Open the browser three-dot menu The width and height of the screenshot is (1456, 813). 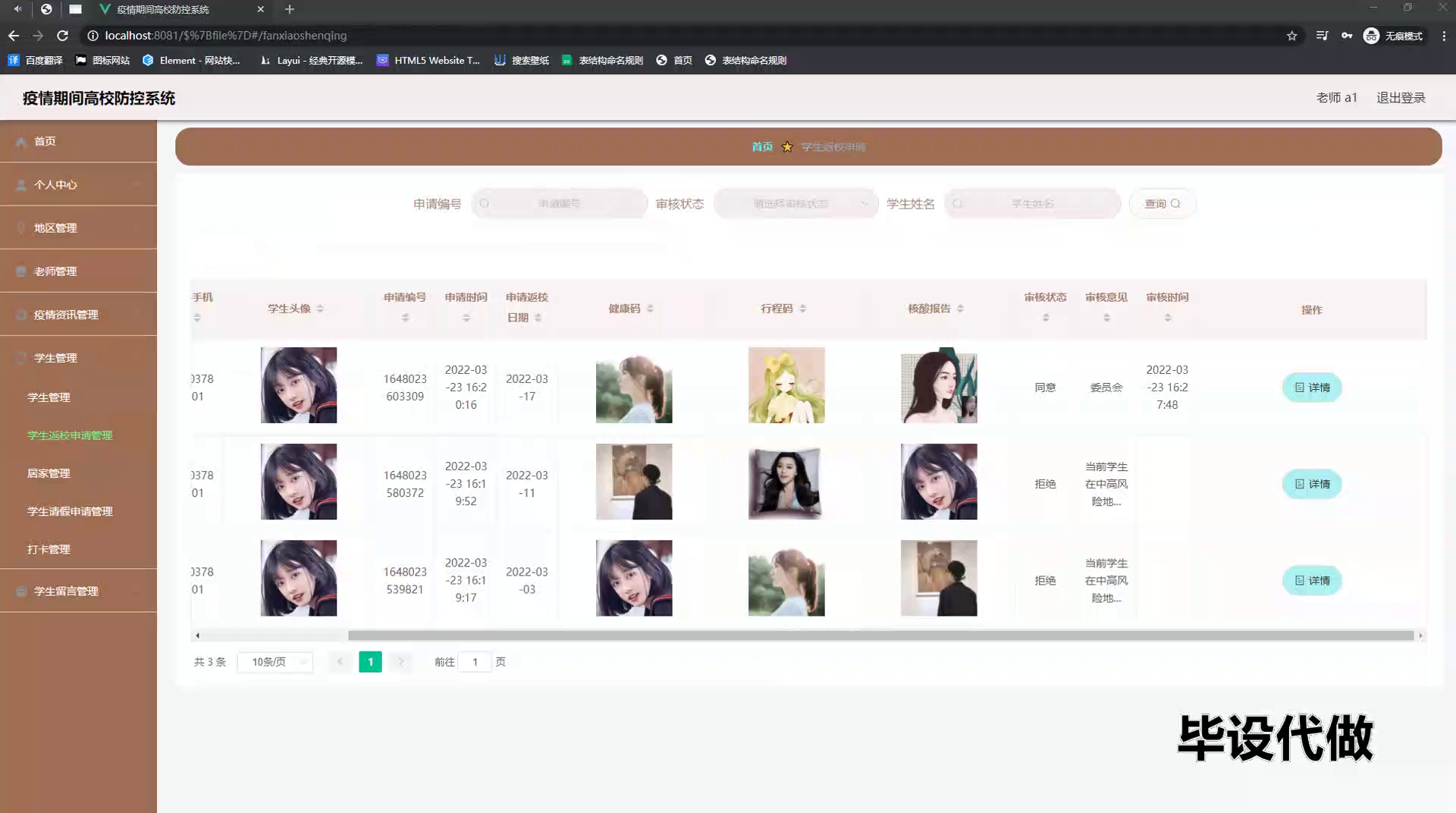click(x=1444, y=36)
